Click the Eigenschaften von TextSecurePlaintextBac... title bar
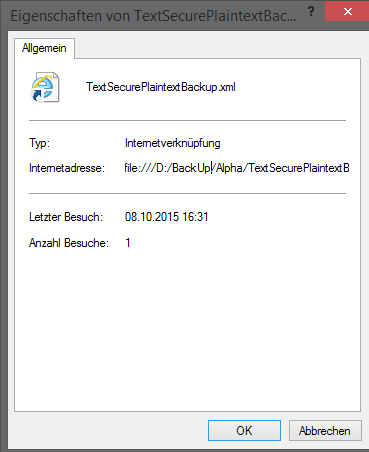The width and height of the screenshot is (369, 452). [x=153, y=16]
